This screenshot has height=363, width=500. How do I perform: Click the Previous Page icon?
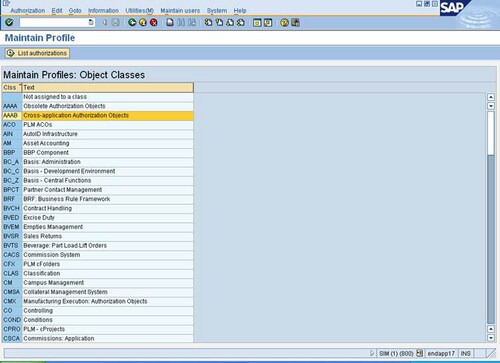pos(219,22)
